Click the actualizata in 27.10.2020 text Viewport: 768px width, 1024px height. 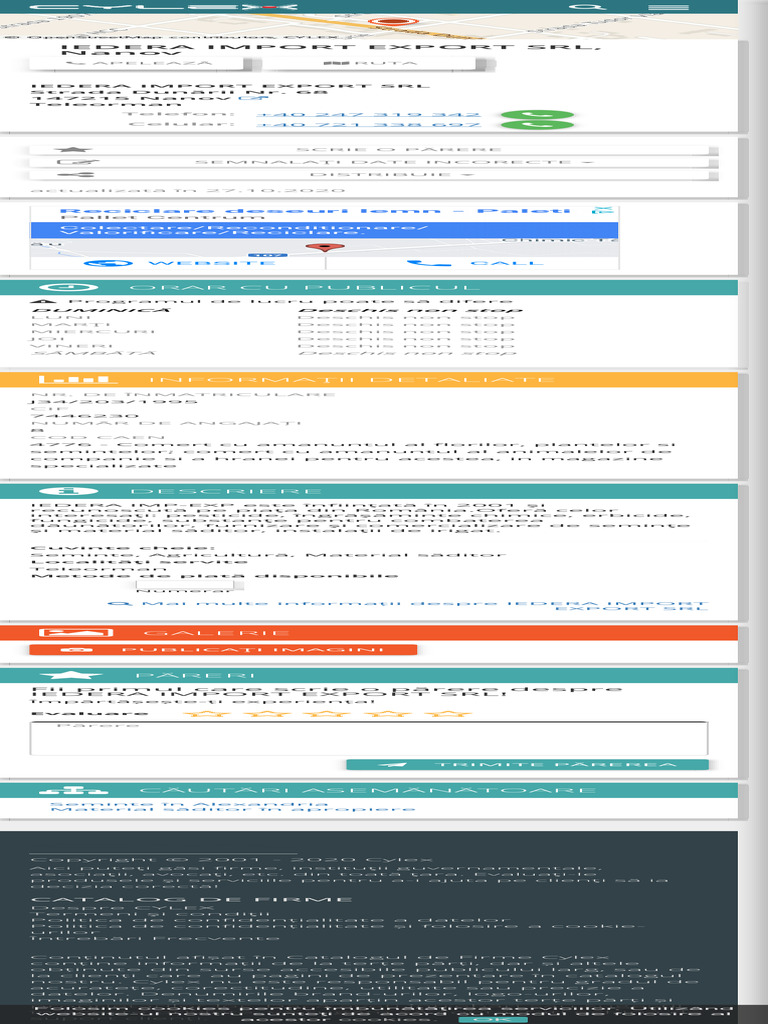pyautogui.click(x=188, y=190)
